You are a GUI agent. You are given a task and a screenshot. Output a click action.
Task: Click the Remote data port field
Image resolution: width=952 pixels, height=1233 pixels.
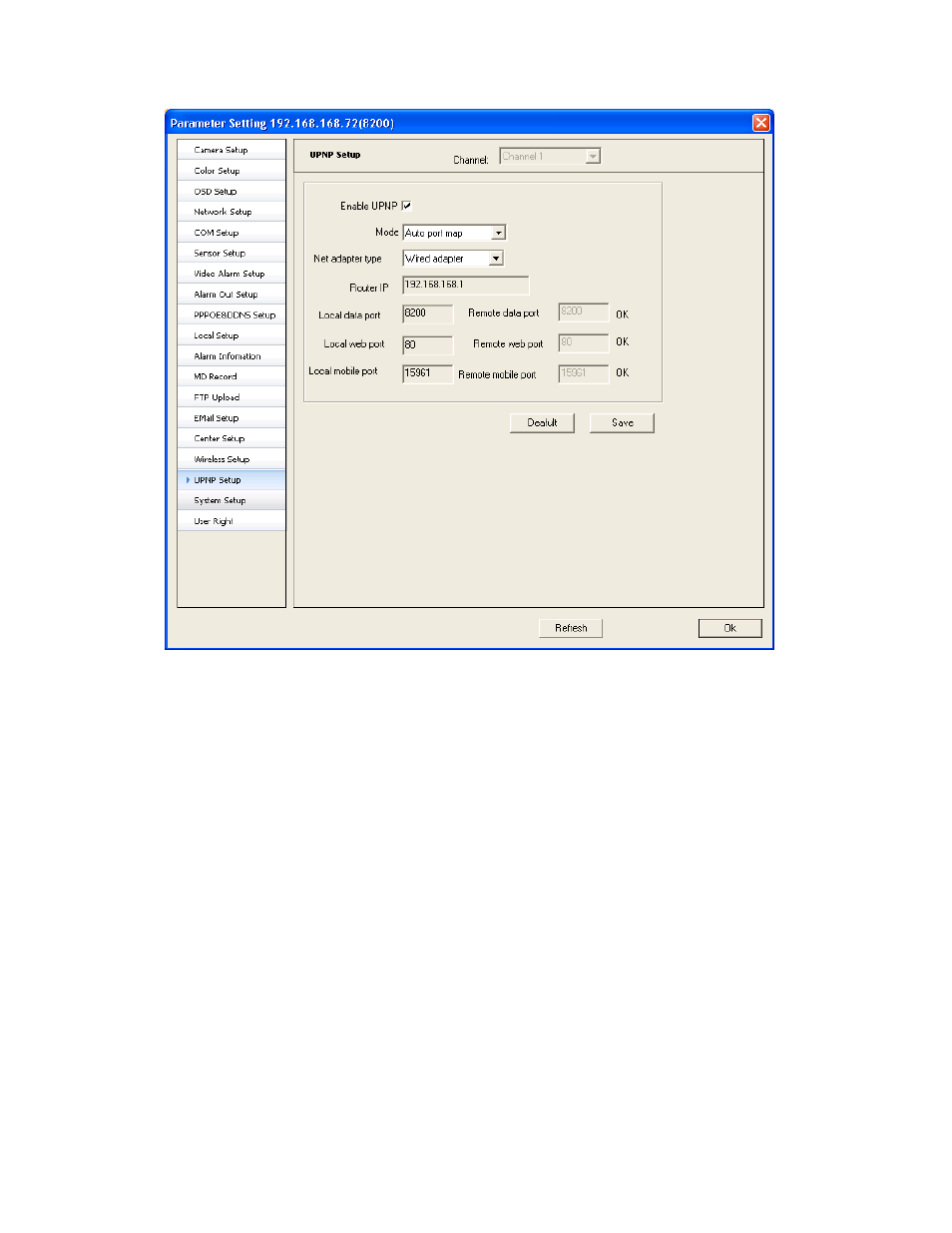583,312
